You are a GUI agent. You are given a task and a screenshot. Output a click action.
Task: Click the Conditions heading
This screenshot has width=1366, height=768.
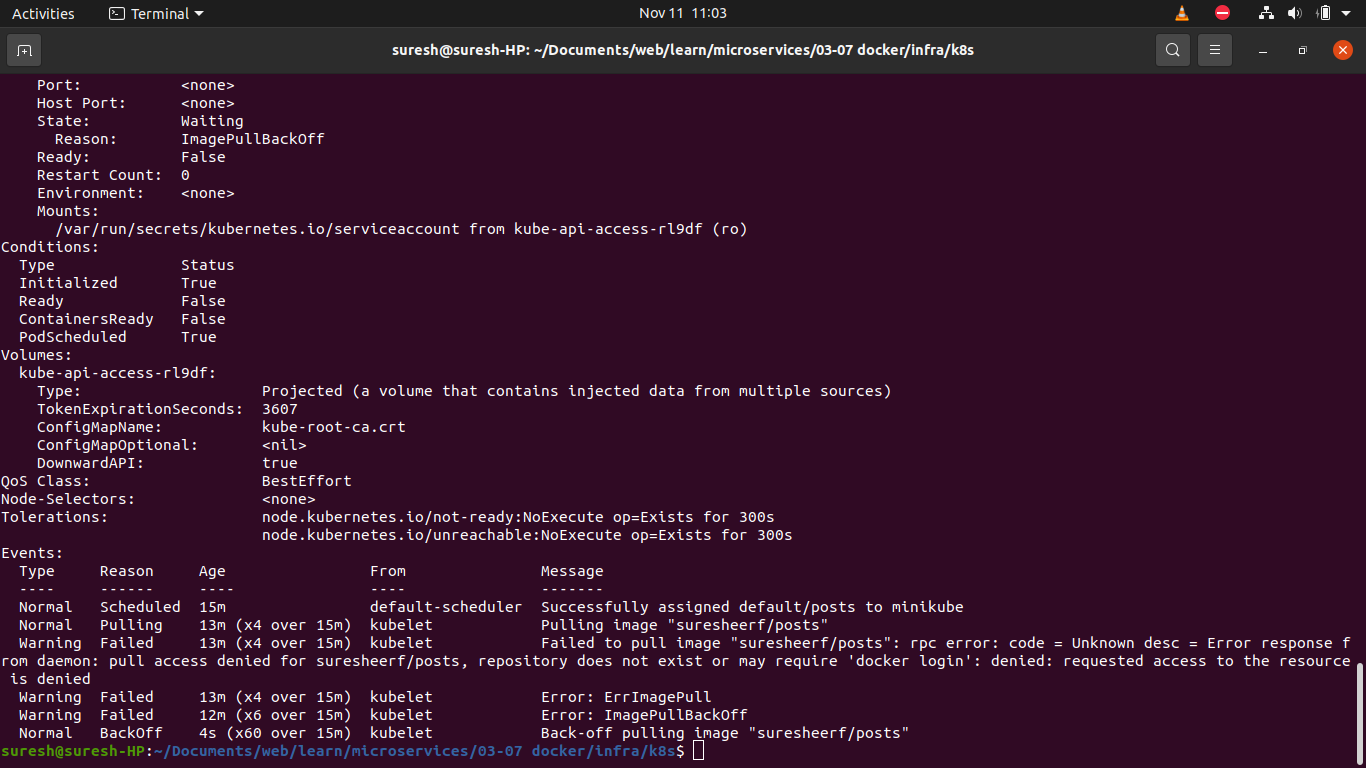tap(50, 247)
